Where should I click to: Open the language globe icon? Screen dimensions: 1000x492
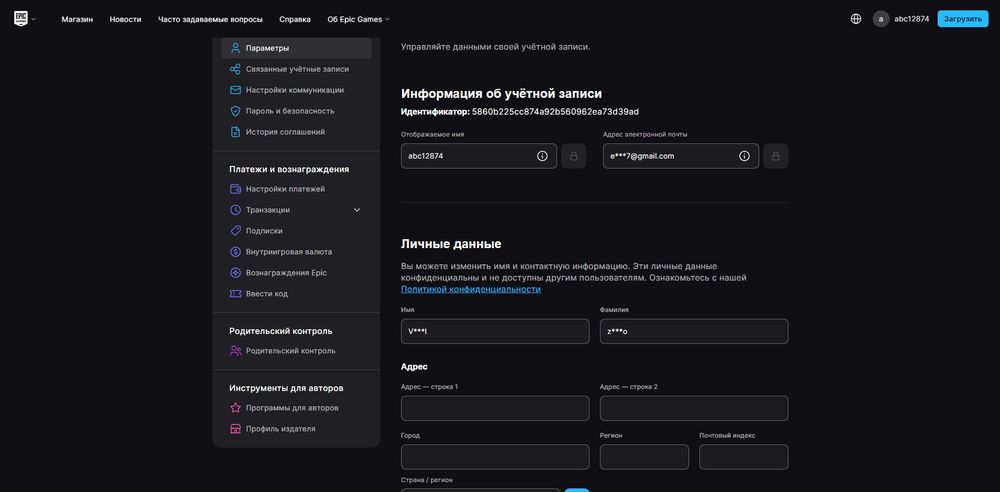[856, 18]
